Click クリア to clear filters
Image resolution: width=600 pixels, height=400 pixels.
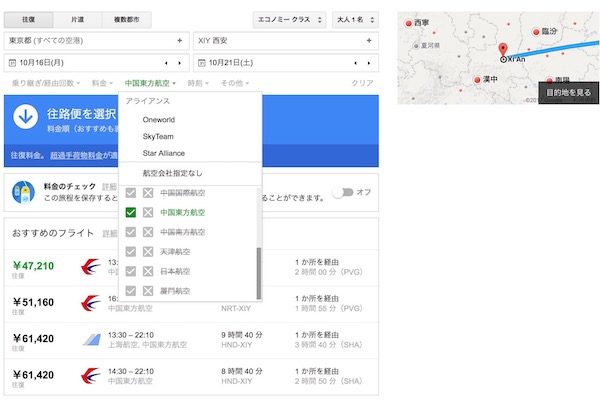tap(362, 83)
